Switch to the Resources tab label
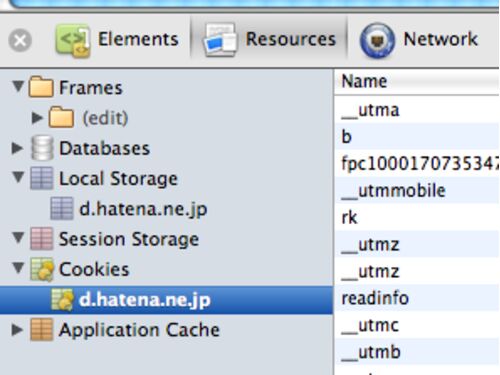Viewport: 500px width, 375px height. pos(290,39)
